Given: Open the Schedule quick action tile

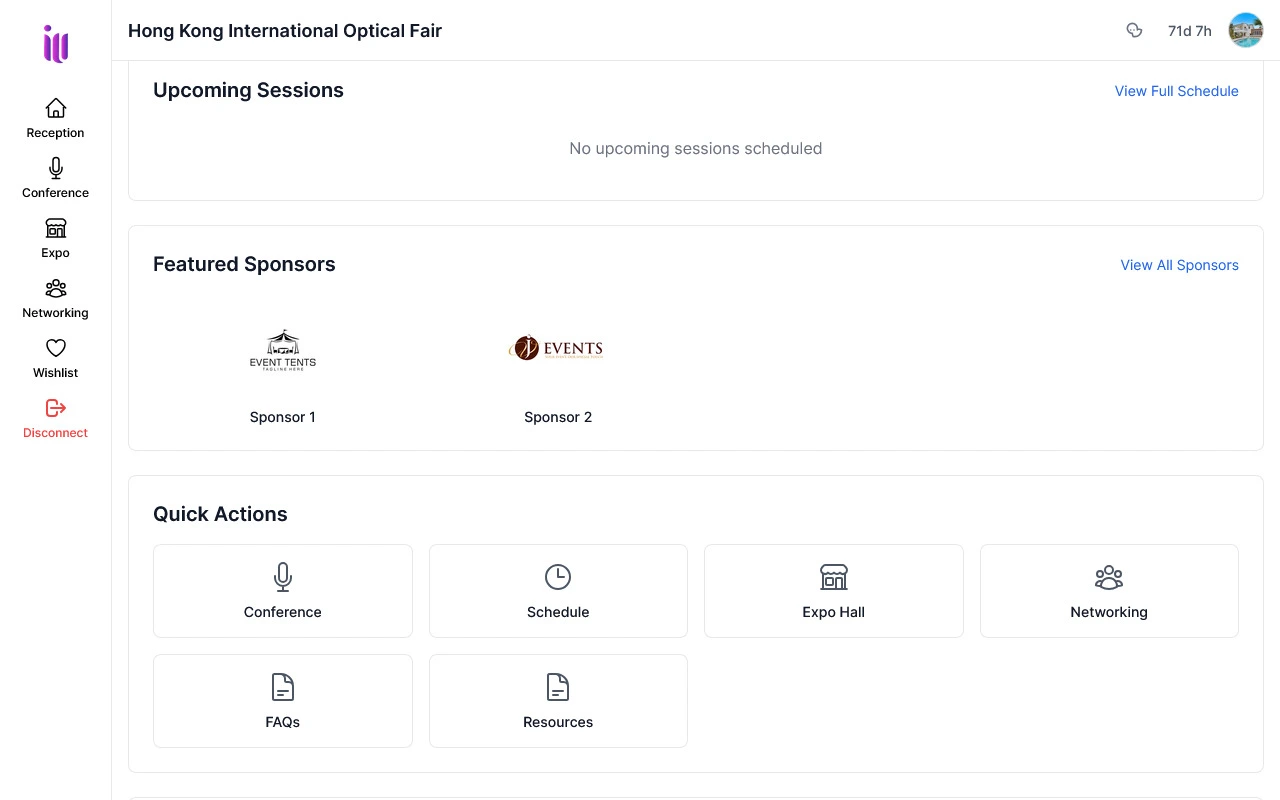Looking at the screenshot, I should click(558, 590).
